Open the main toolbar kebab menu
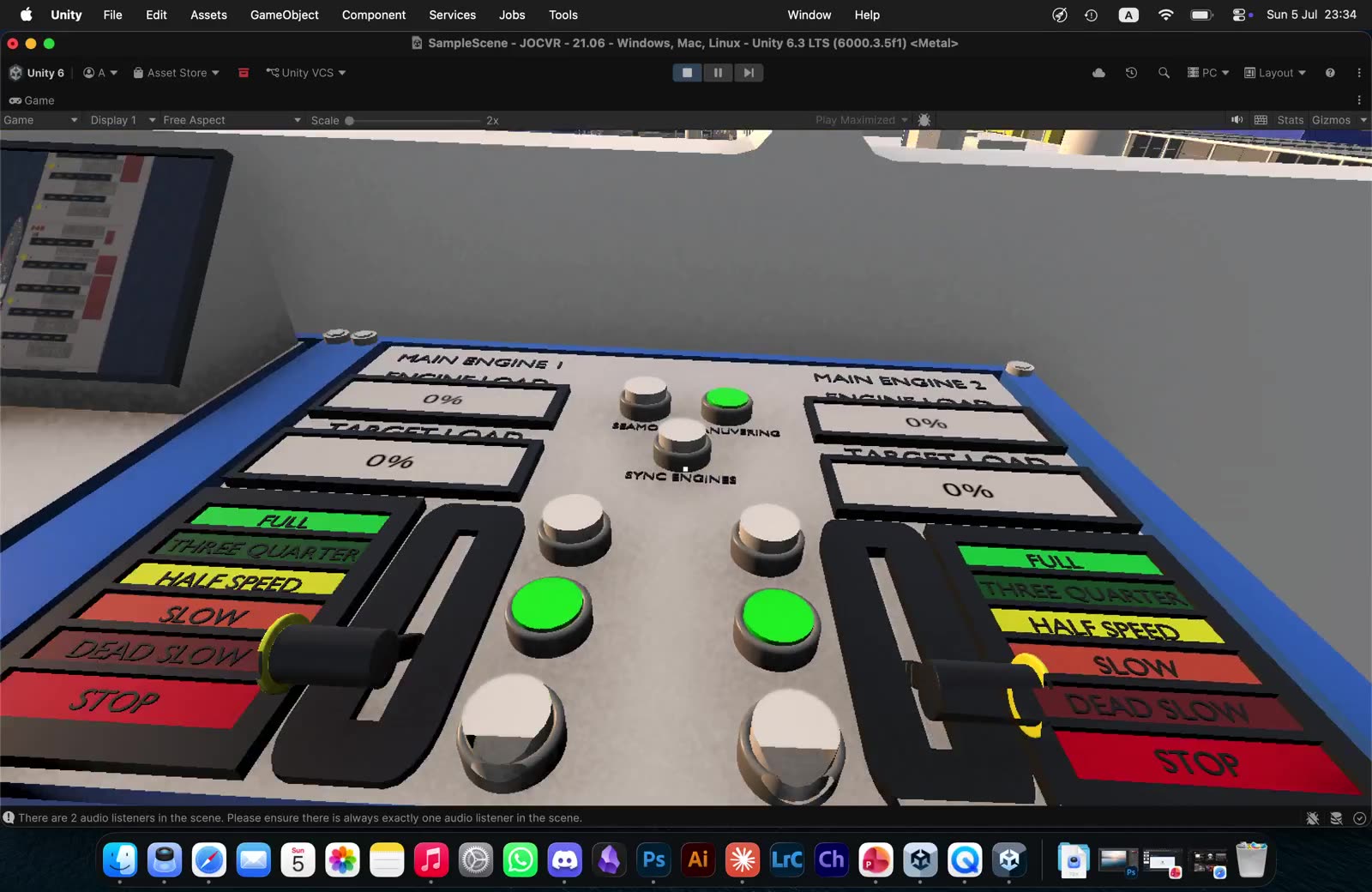 [1359, 73]
